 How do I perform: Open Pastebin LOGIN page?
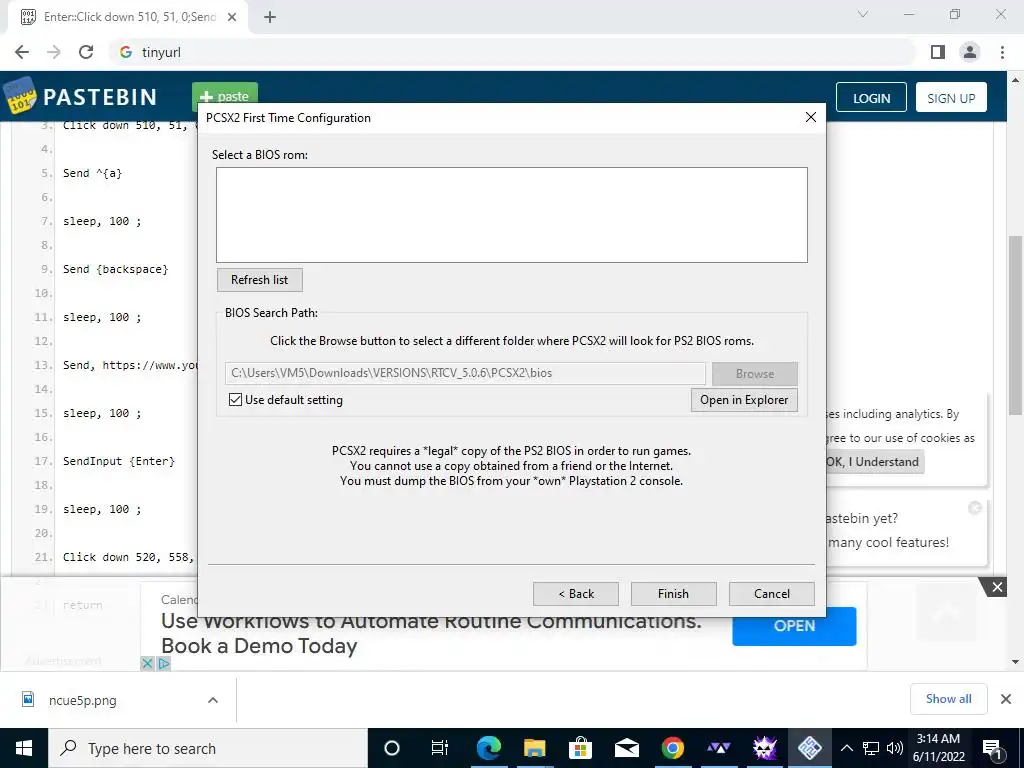pos(871,98)
